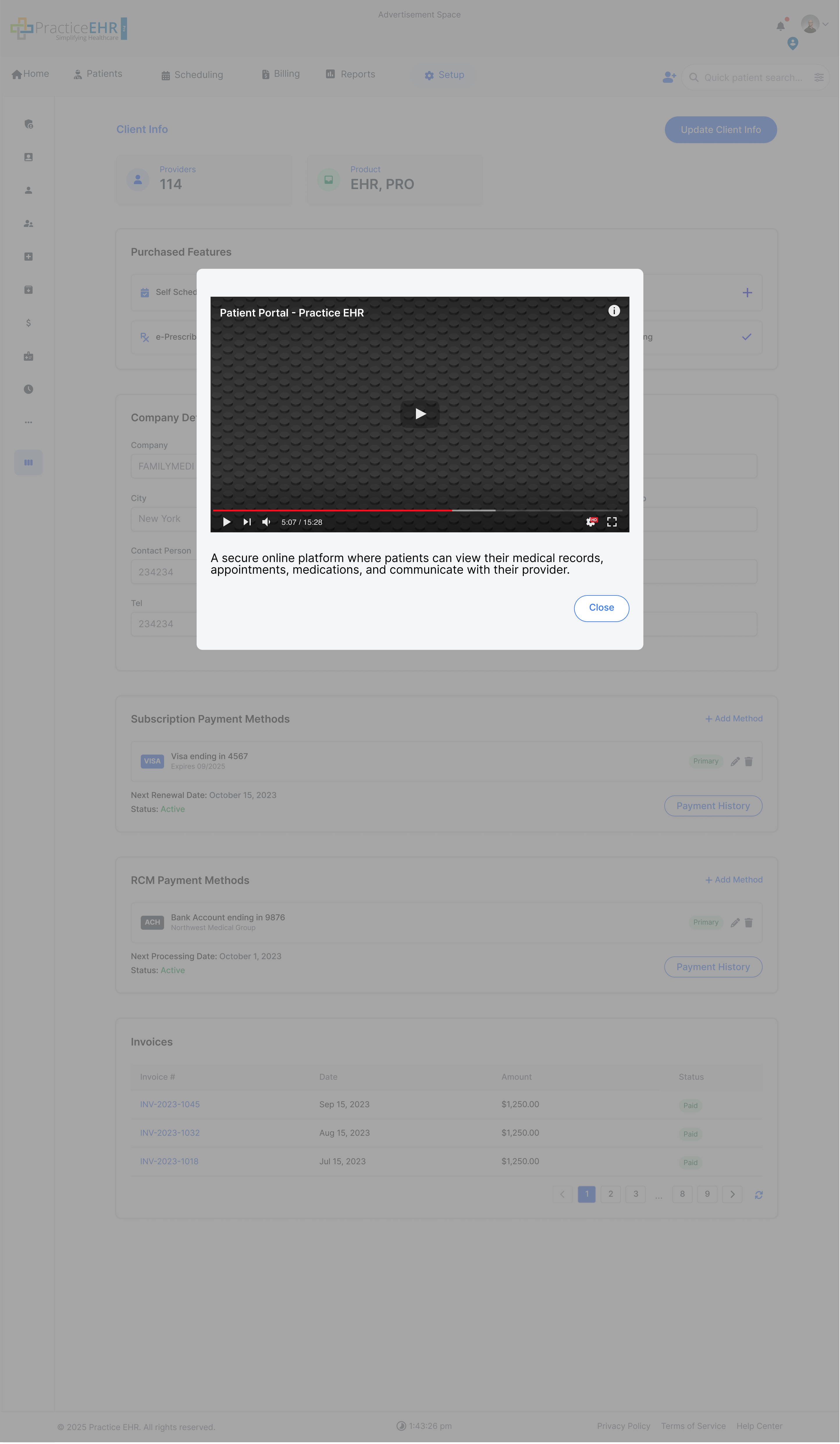Mute the video player volume
The width and height of the screenshot is (840, 1444).
(x=266, y=522)
